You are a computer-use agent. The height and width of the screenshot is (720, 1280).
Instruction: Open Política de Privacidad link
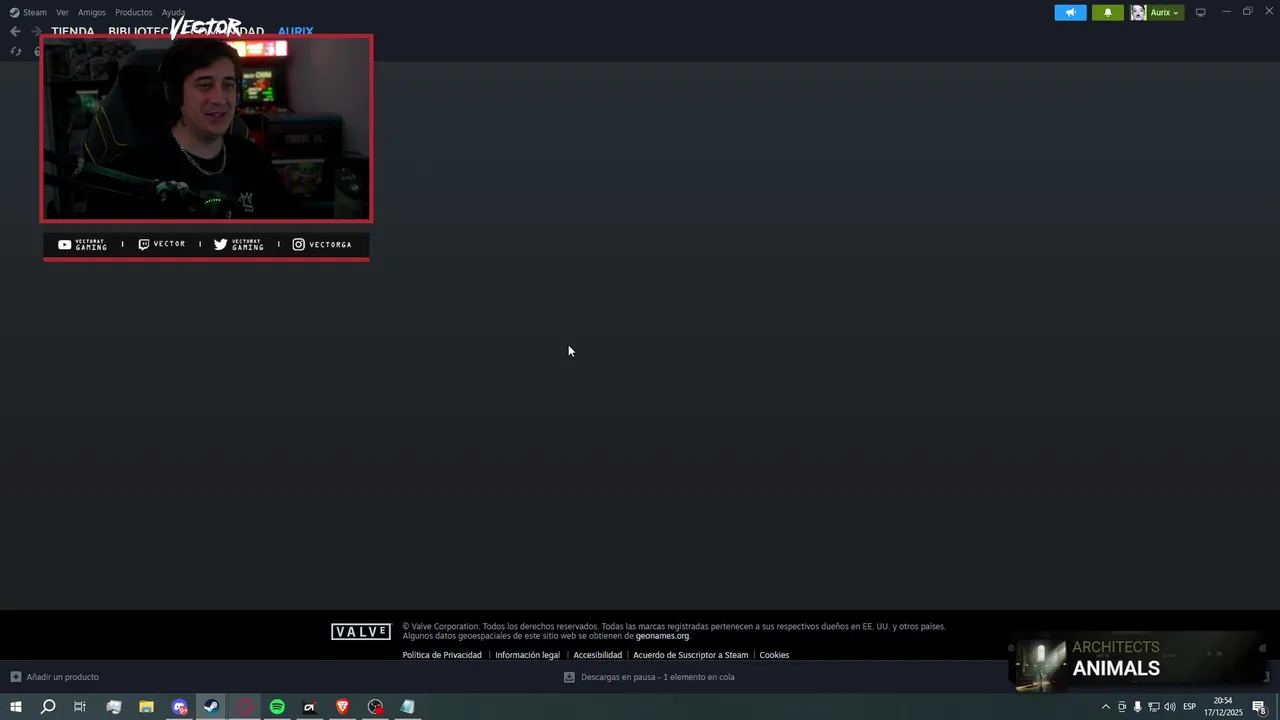442,655
